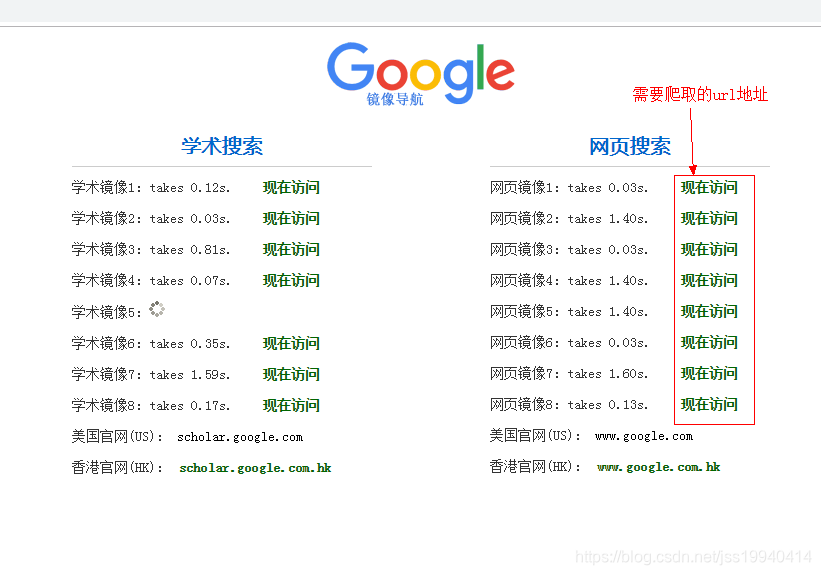Screen dimensions: 821x575
Task: Click the 网页搜索 heading
Action: [630, 146]
